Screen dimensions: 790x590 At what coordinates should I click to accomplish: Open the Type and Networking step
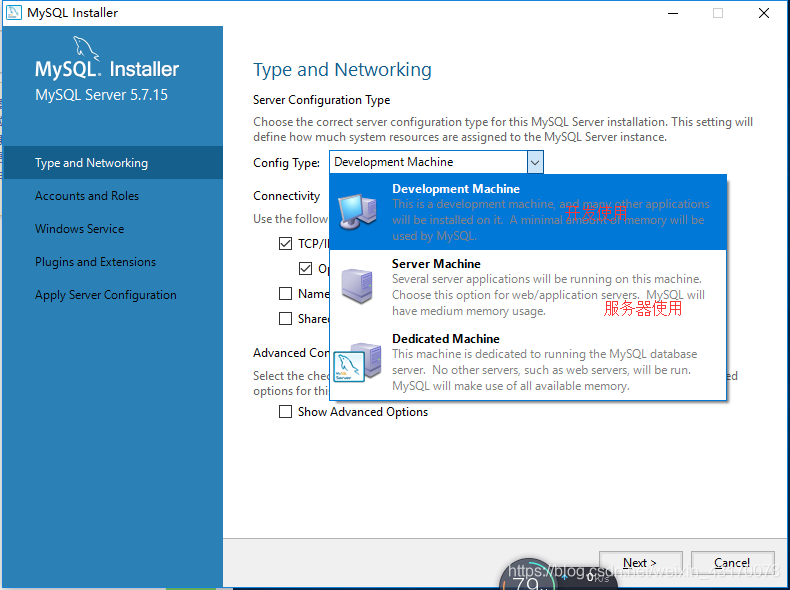(112, 163)
